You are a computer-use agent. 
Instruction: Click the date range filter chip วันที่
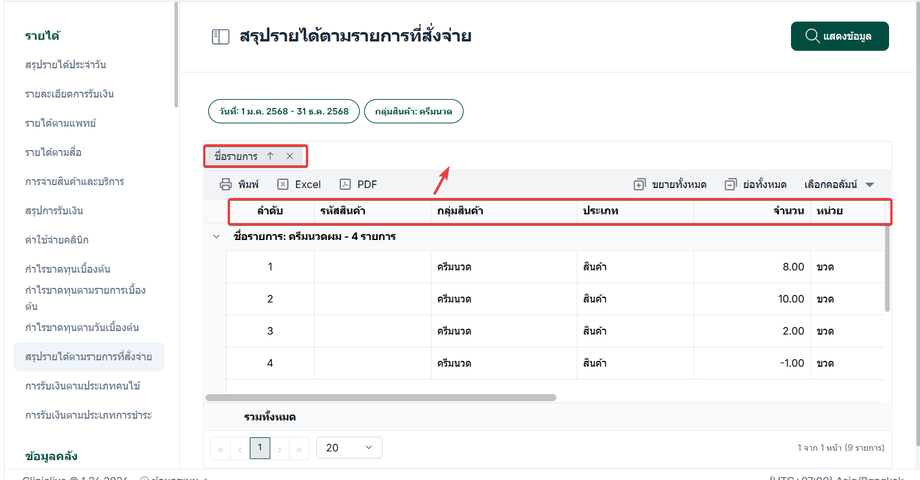point(284,111)
